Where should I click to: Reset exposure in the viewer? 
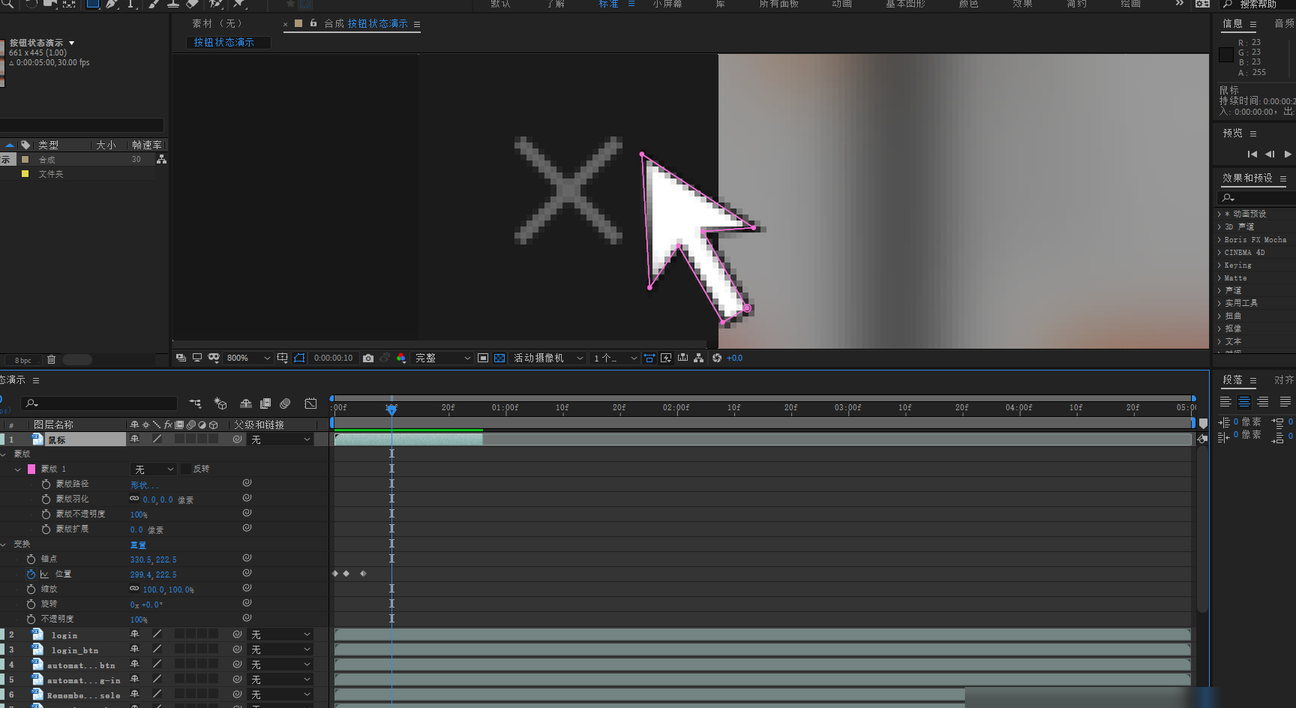tap(717, 358)
